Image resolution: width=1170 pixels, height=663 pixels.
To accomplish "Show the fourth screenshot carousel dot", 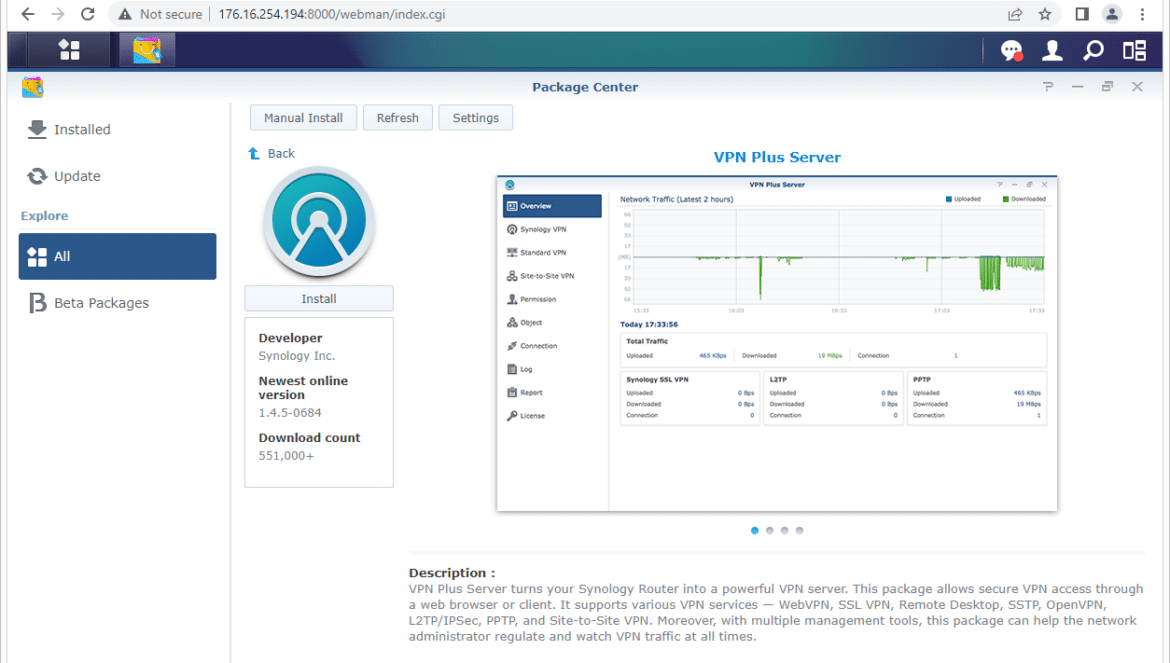I will tap(799, 530).
